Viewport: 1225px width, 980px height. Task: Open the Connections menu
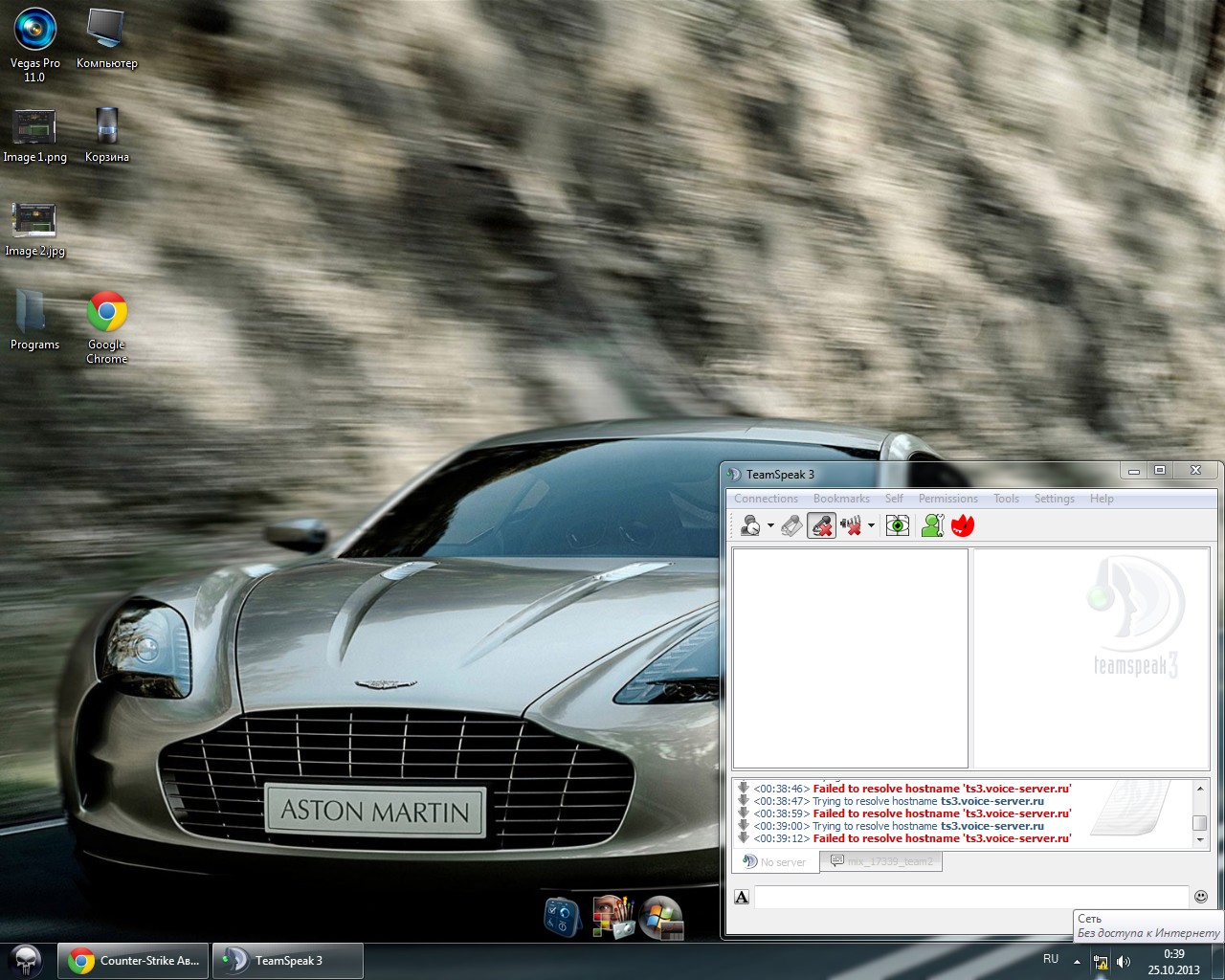coord(766,499)
